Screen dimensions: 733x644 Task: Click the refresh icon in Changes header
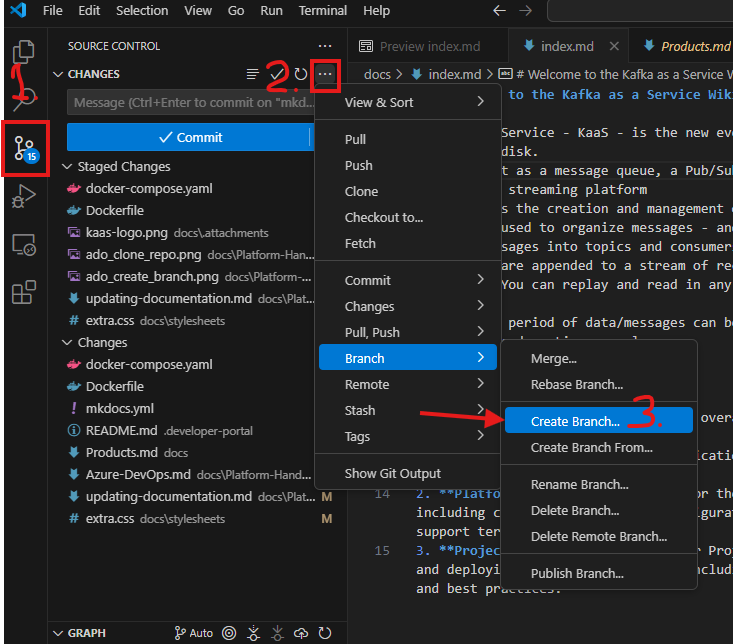click(301, 74)
